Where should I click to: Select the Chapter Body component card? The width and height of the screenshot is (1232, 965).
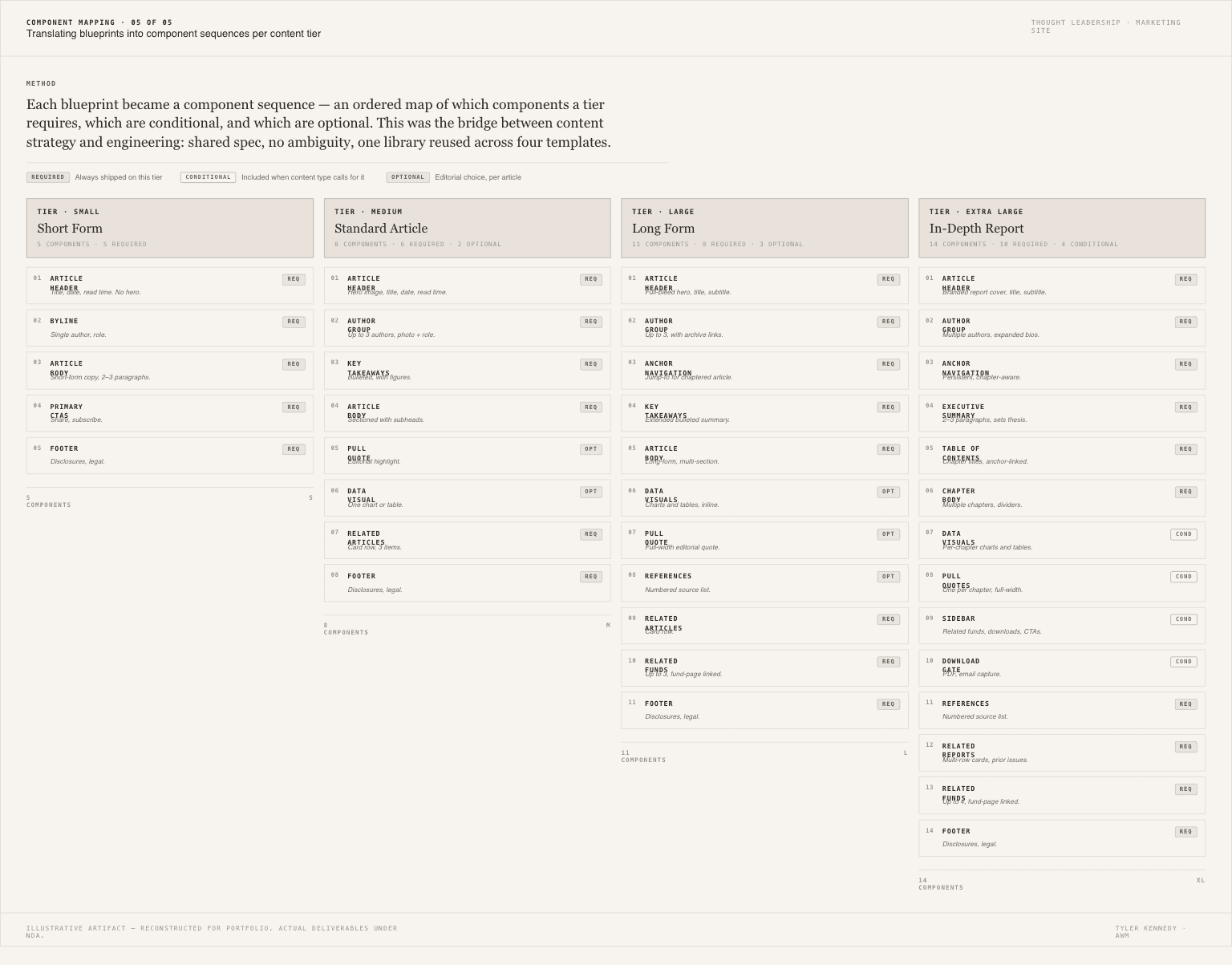(x=1062, y=498)
